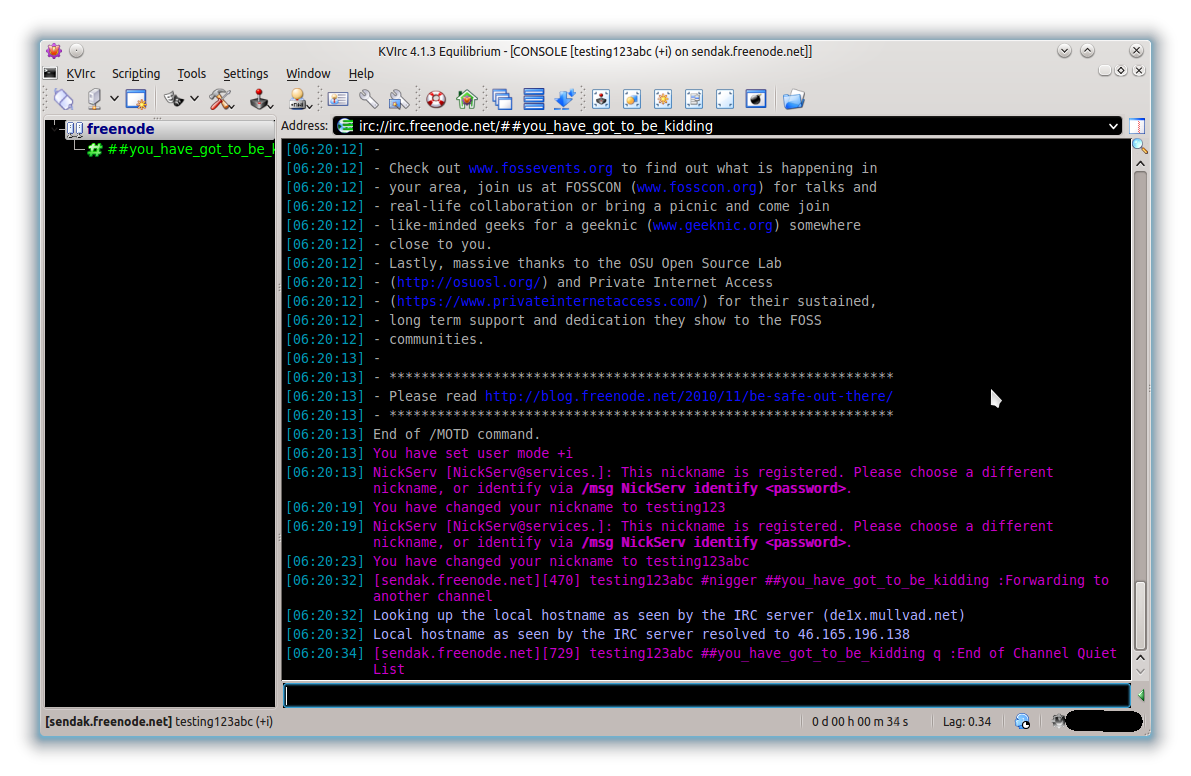Click the away clock icon in status bar

pos(1022,721)
